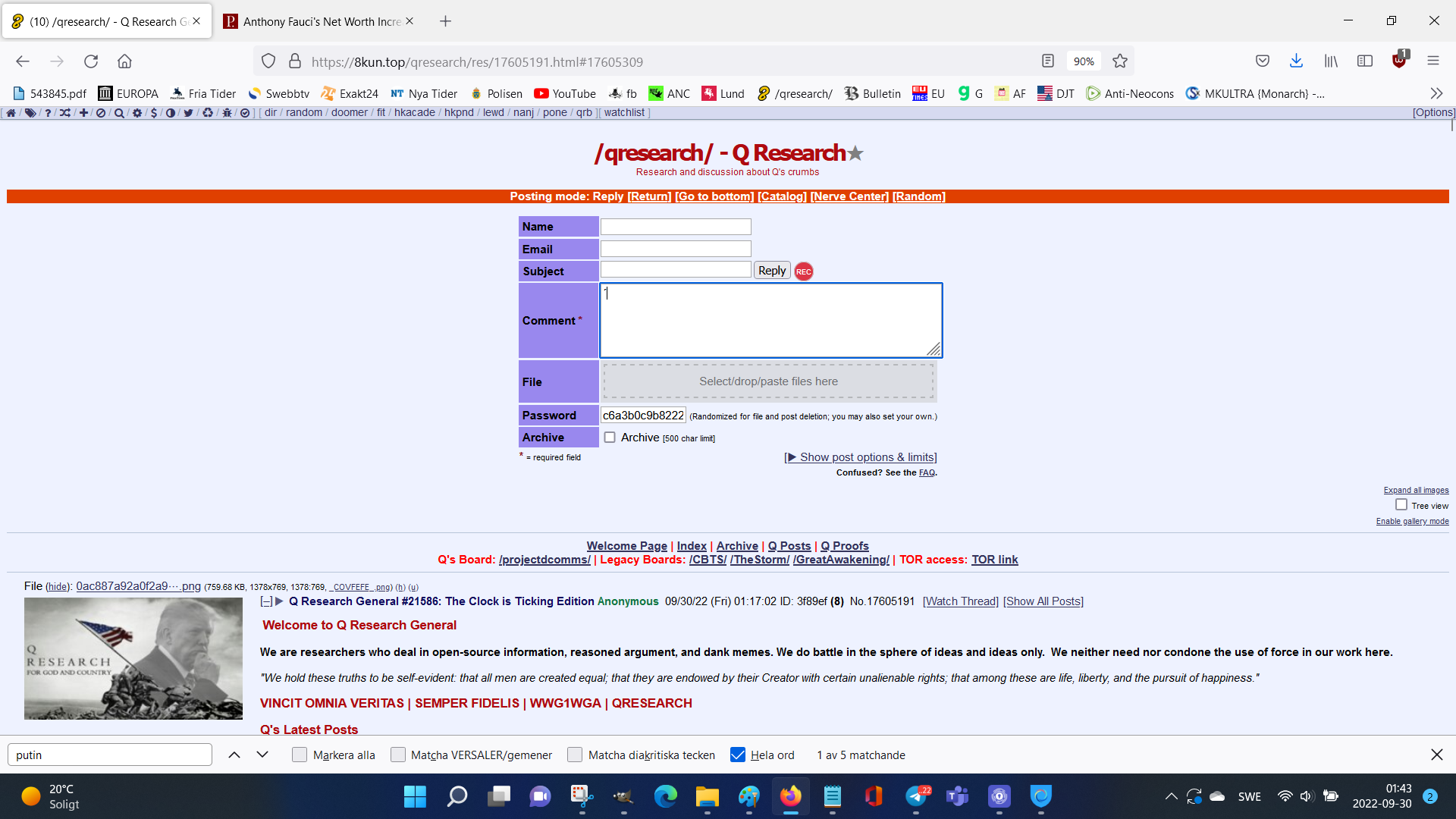Click the Reply button
Viewport: 1456px width, 819px height.
click(x=772, y=271)
